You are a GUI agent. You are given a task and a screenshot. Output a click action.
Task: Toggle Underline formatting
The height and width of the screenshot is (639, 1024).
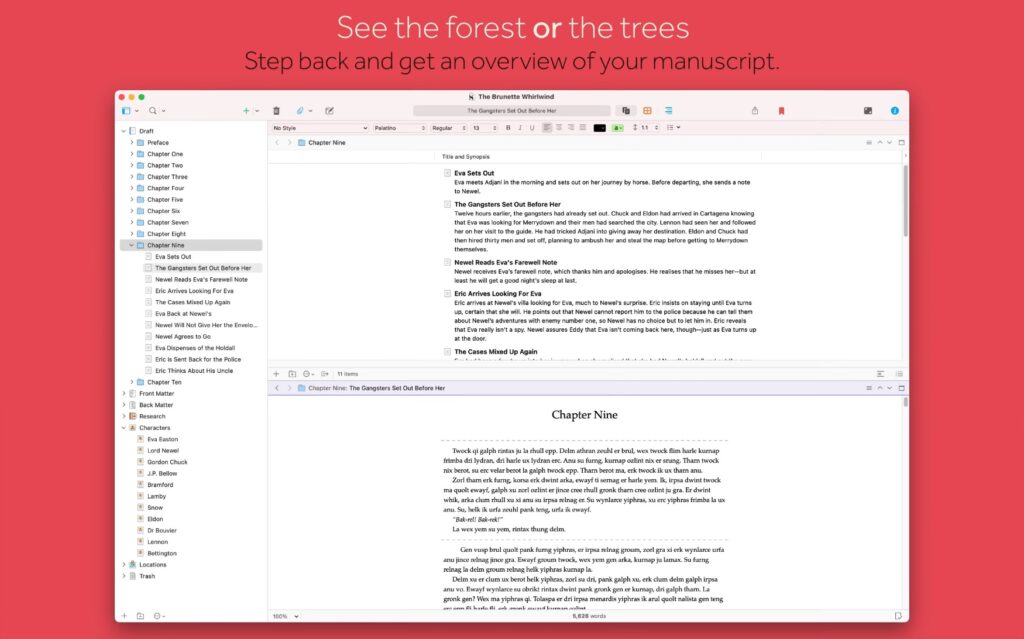pos(530,128)
